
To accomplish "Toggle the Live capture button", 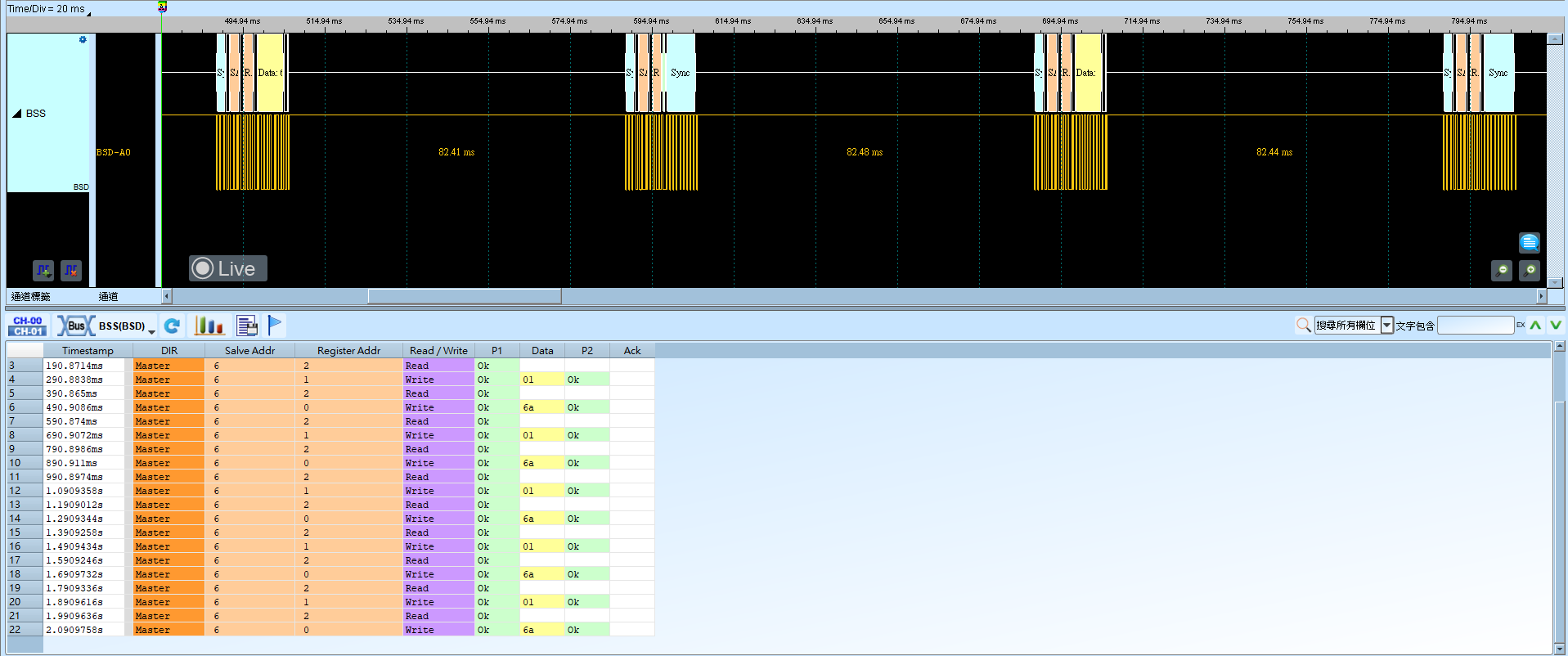I will [x=228, y=268].
